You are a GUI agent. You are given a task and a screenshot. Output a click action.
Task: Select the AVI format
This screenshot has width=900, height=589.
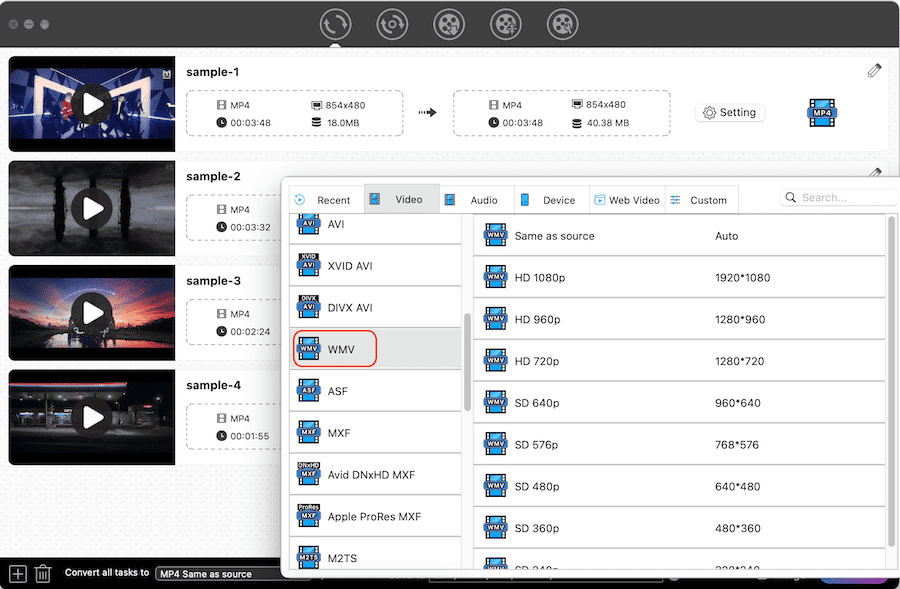pos(375,228)
